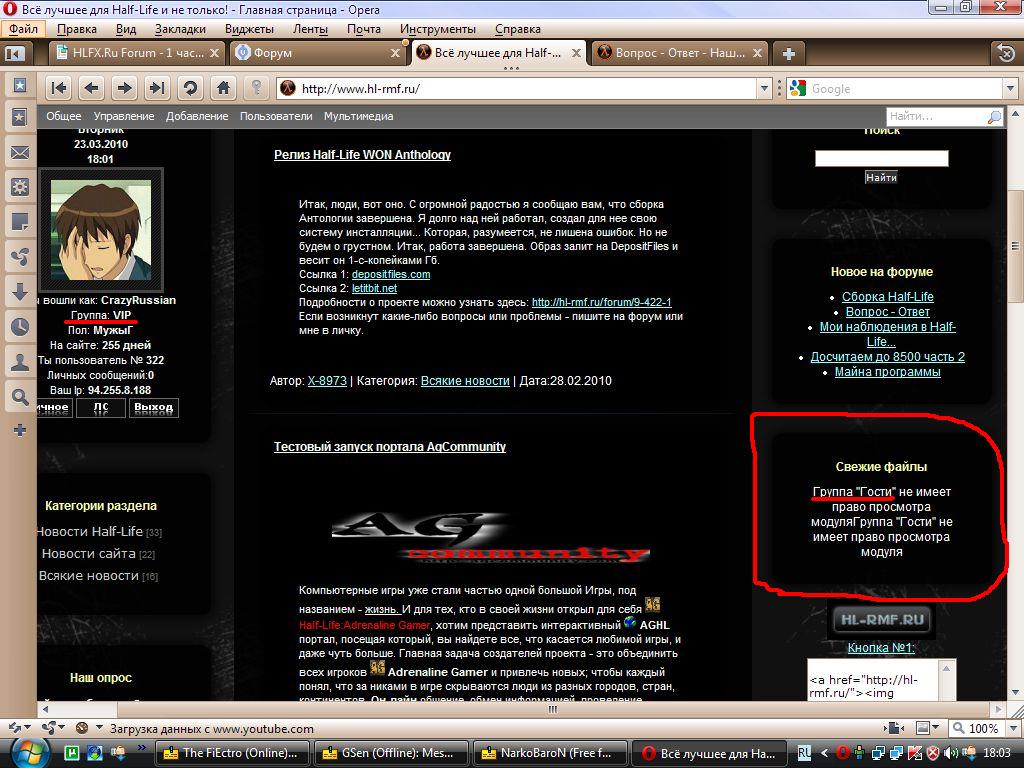Reload the current page

tap(190, 88)
